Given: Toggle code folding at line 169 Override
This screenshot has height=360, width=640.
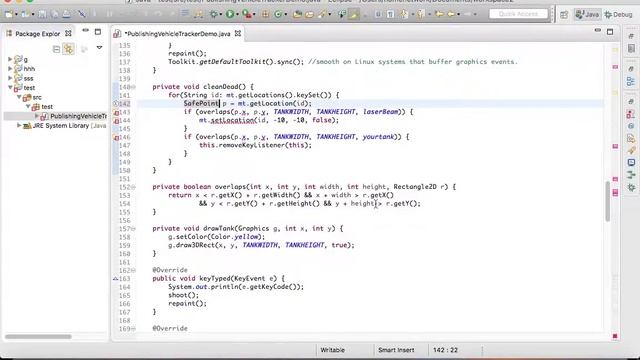Looking at the screenshot, I should (x=133, y=329).
